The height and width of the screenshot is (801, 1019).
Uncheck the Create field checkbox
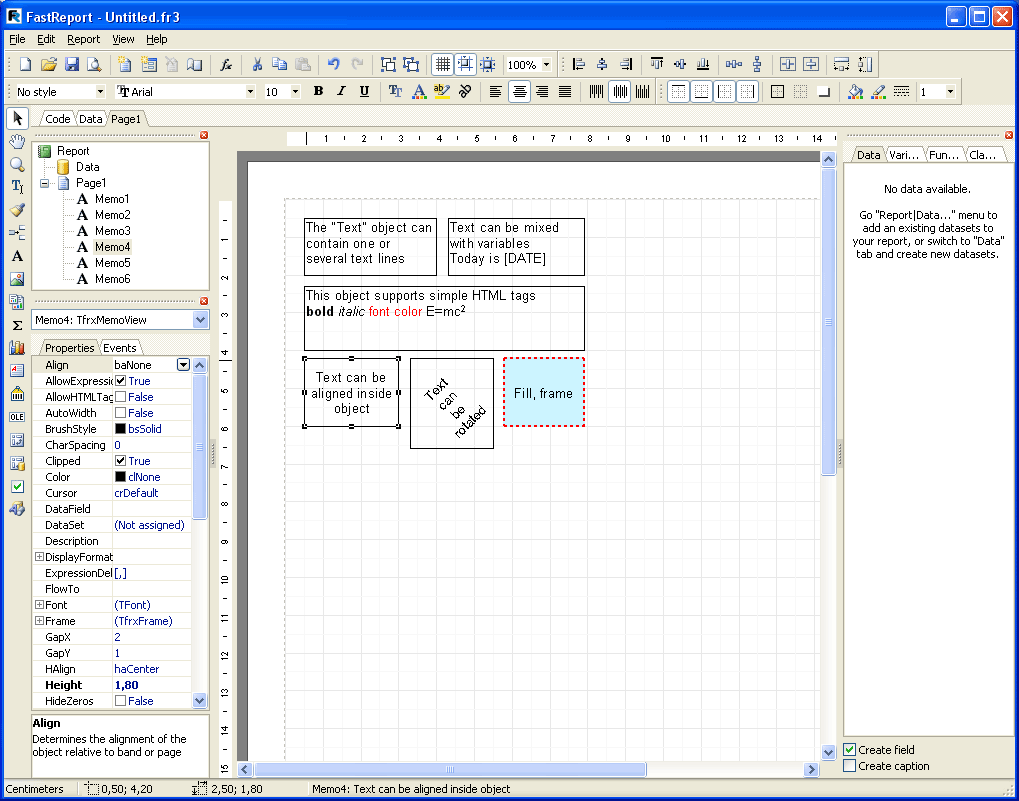tap(849, 750)
